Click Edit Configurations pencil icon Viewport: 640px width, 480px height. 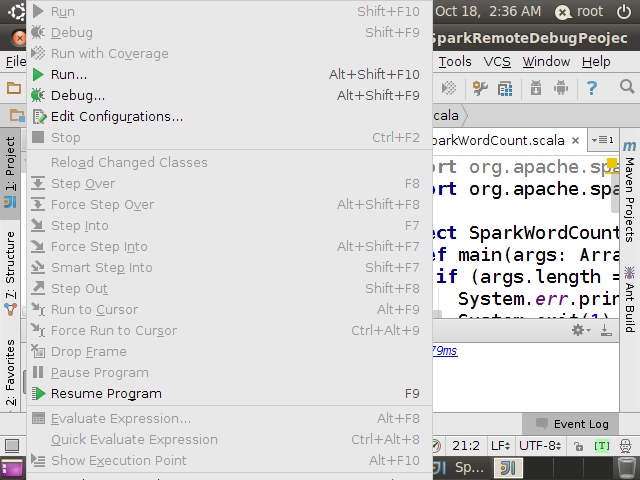click(39, 117)
